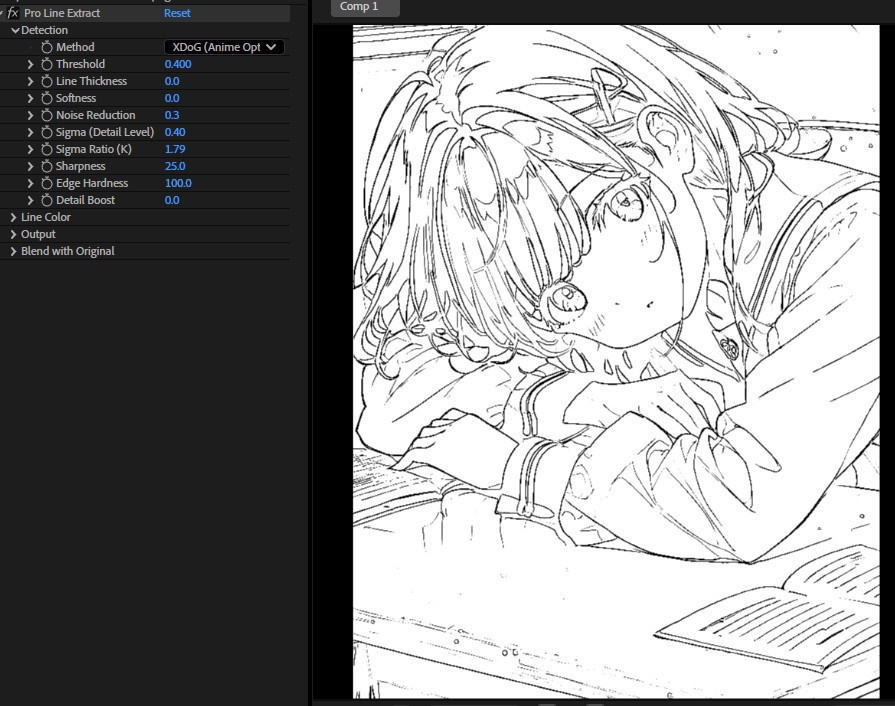Toggle the Detail Boost stopwatch
The height and width of the screenshot is (706, 895).
point(47,200)
